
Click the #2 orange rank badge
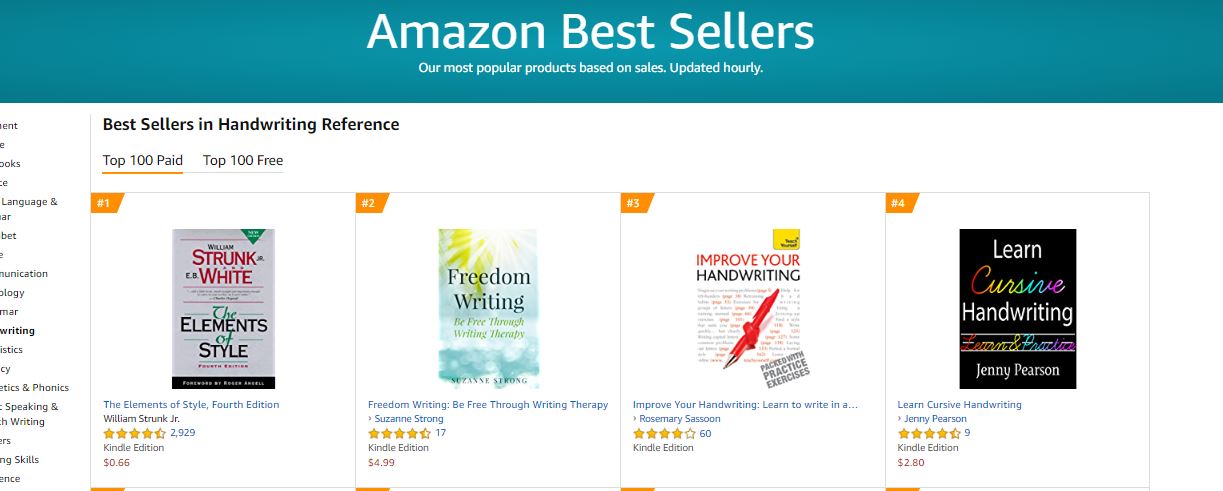tap(369, 204)
